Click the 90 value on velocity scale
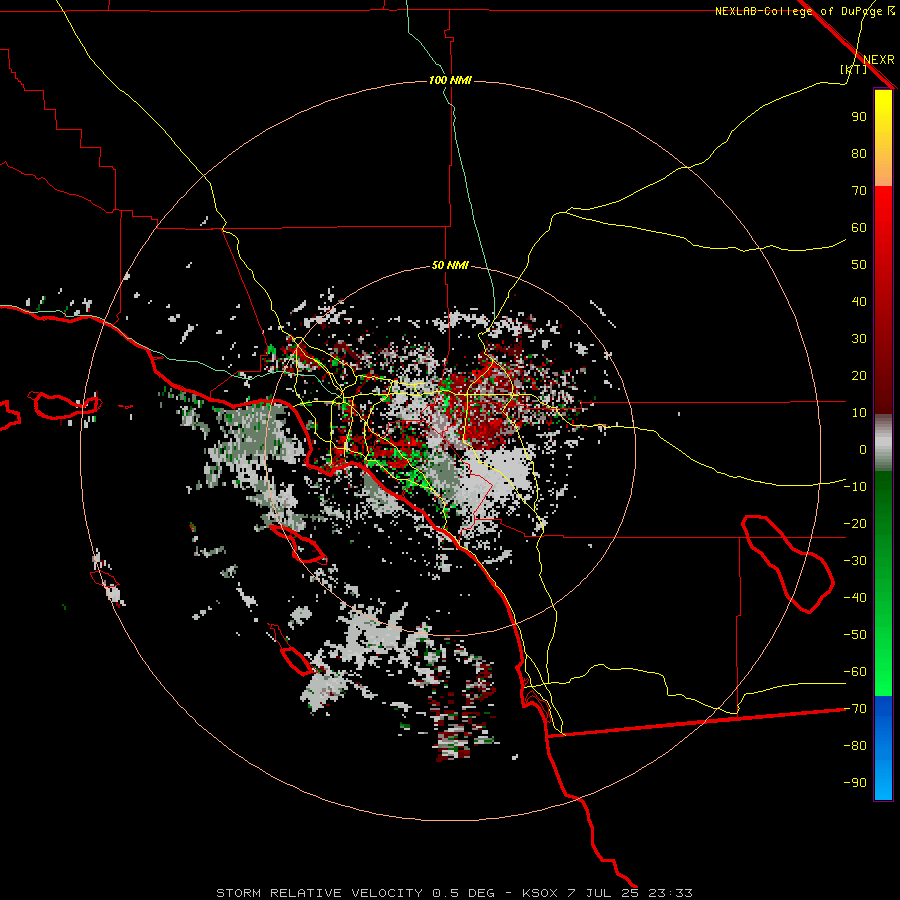 pos(859,117)
